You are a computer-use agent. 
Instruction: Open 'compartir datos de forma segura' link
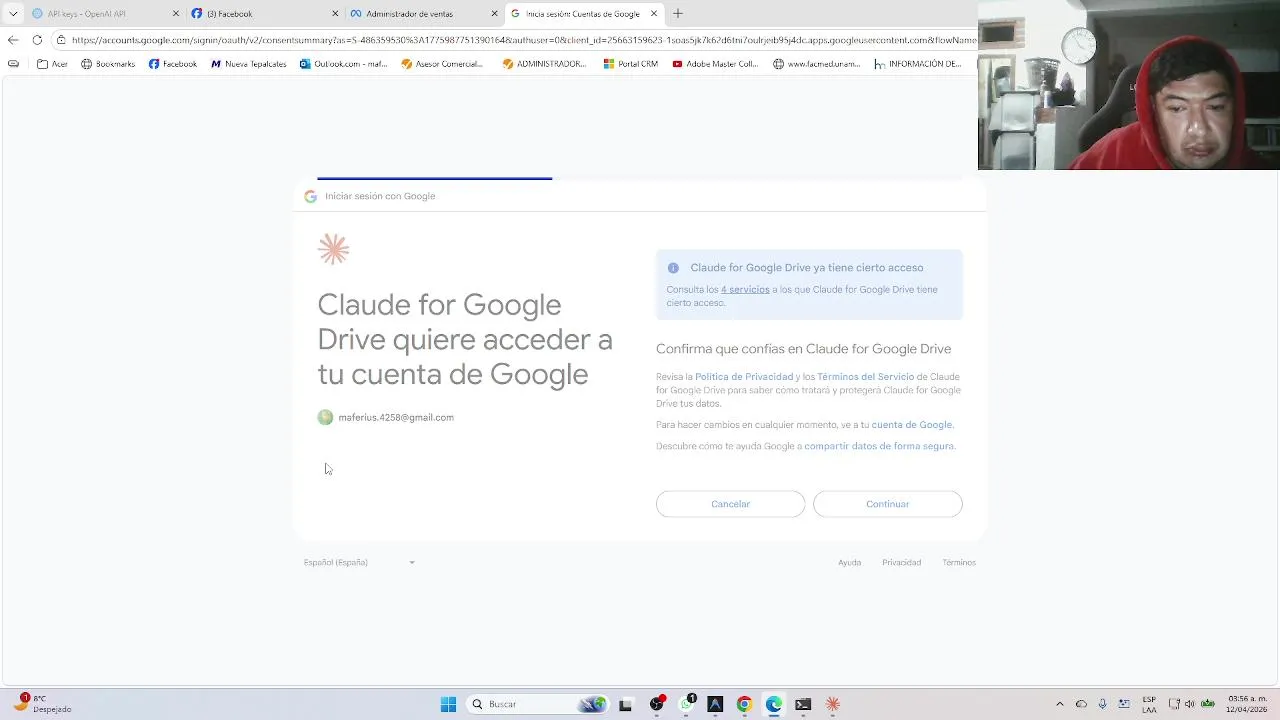coord(879,446)
